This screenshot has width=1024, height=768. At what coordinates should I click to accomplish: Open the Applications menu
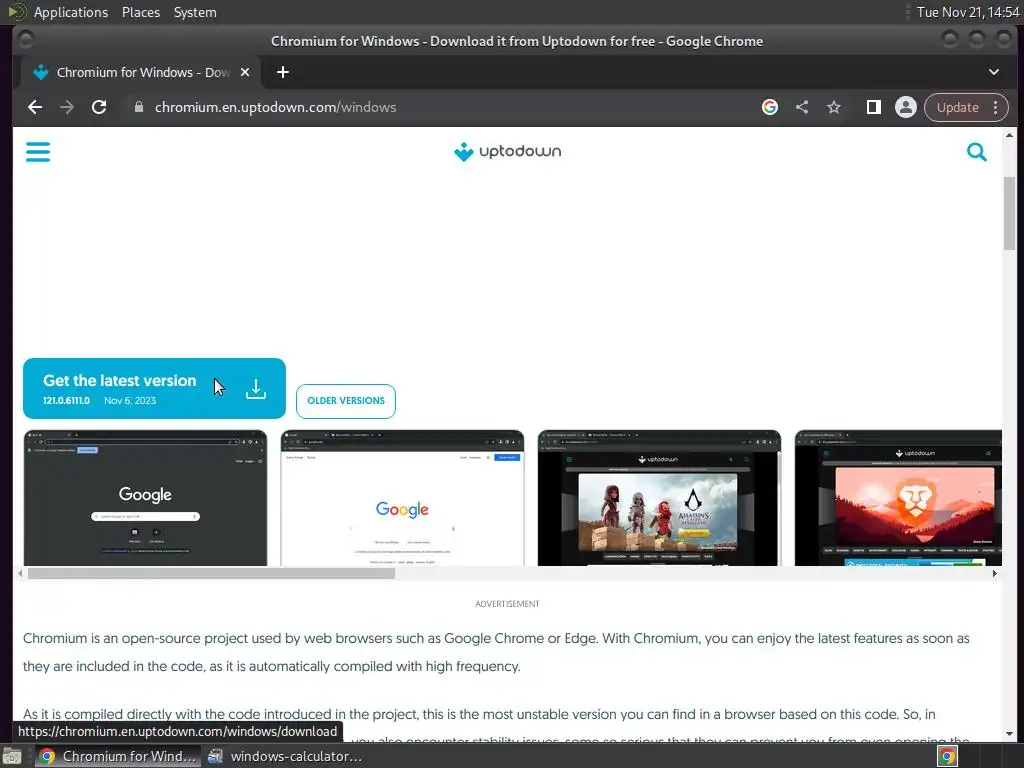[x=71, y=12]
